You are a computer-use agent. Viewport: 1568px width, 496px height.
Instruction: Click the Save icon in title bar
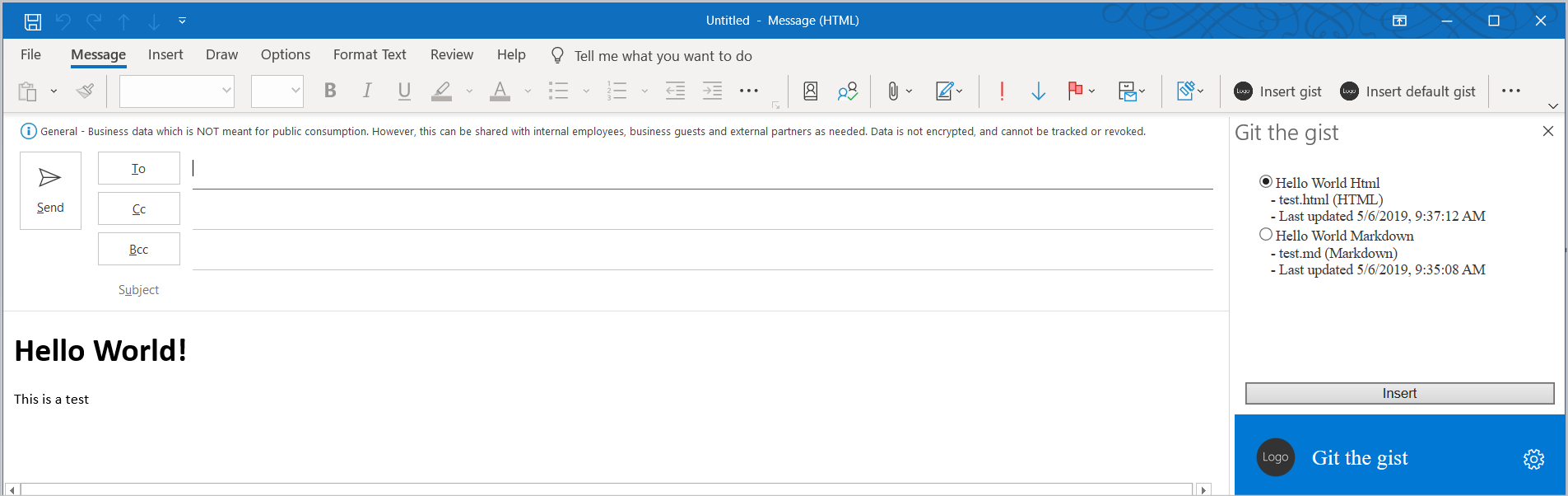click(x=33, y=21)
